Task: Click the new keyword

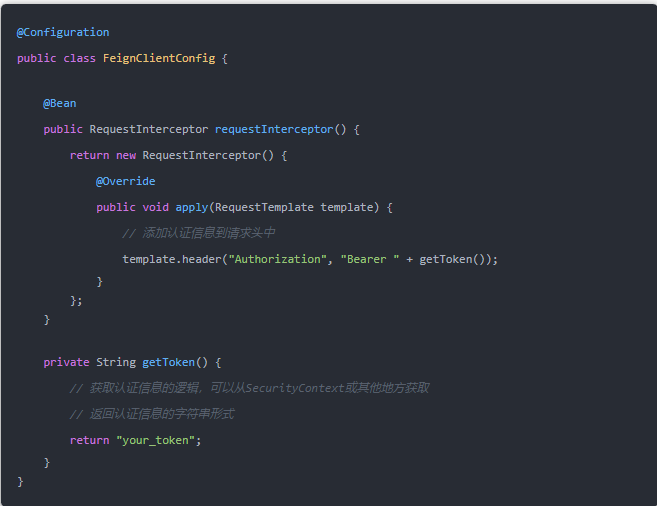Action: (x=126, y=155)
